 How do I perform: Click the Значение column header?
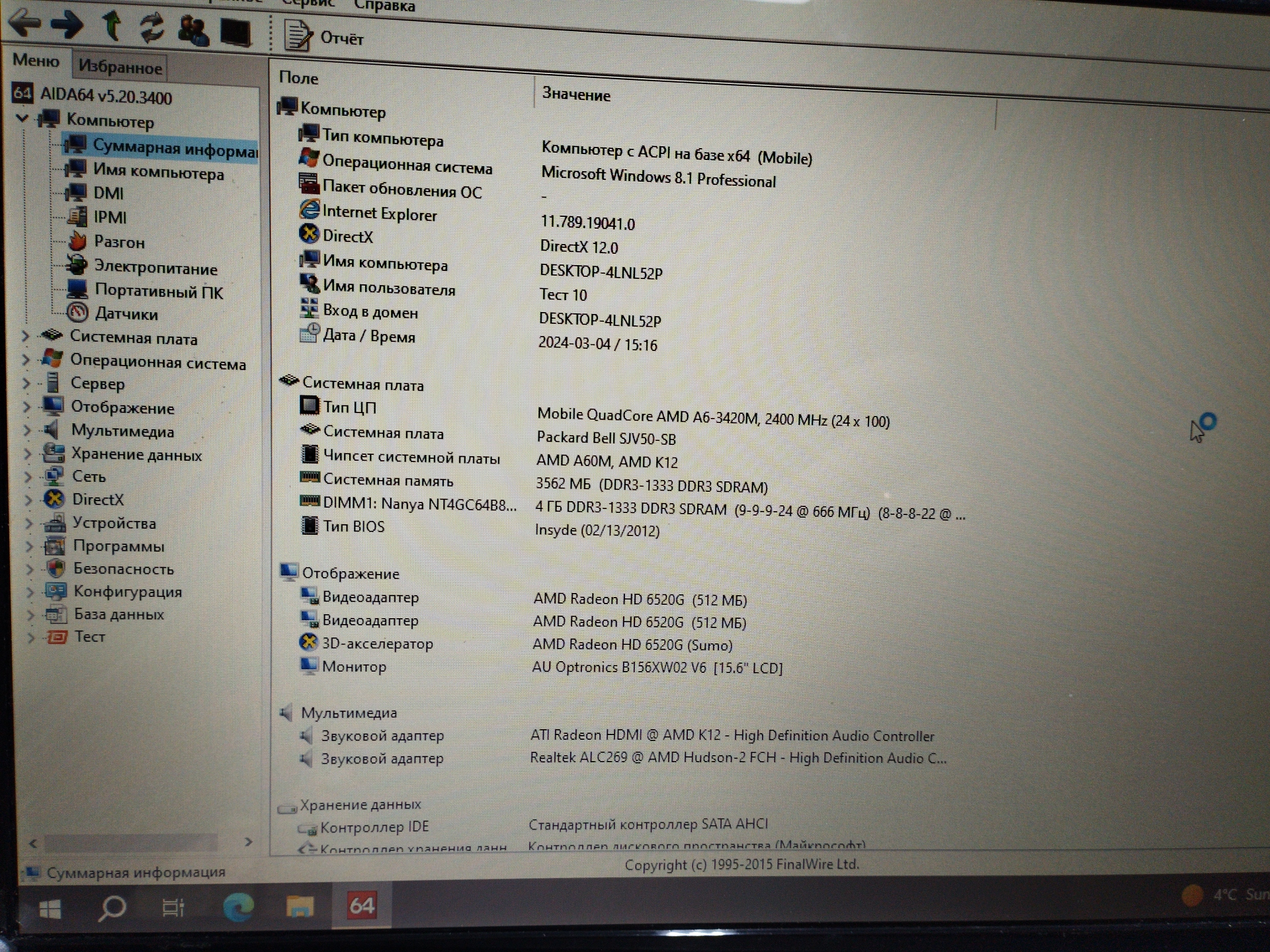[x=576, y=94]
